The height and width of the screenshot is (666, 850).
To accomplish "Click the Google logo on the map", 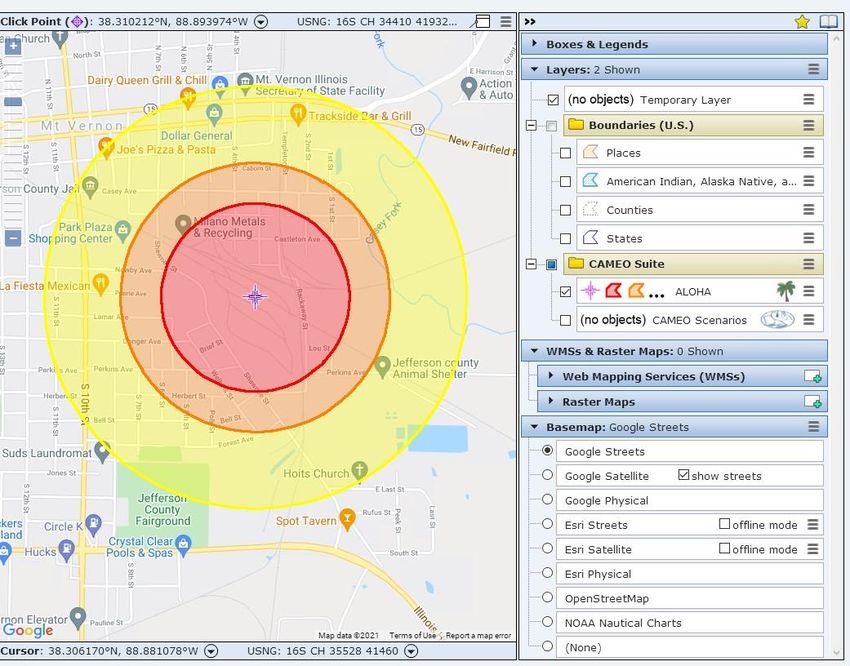I will click(28, 630).
